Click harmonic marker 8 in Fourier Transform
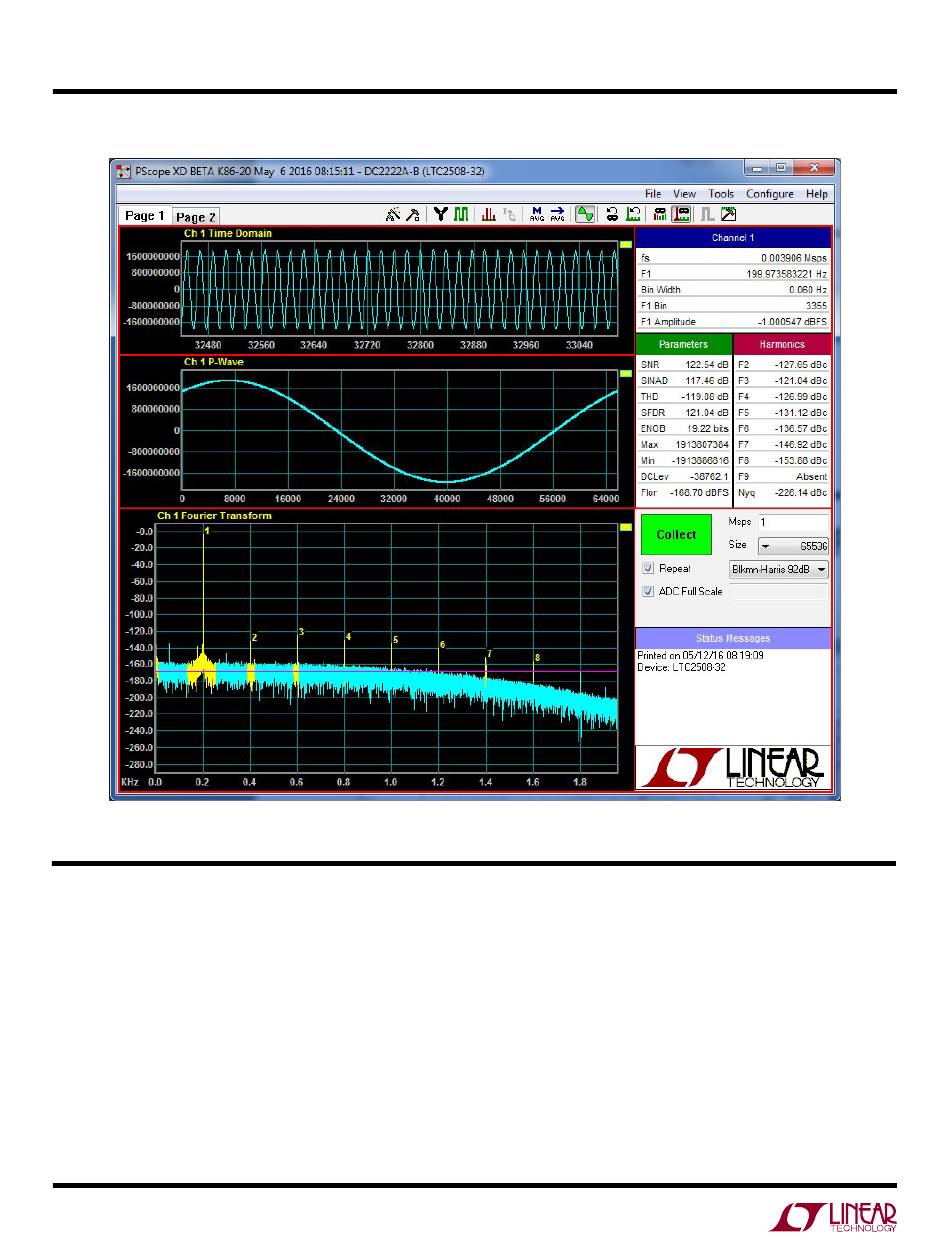Screen dimensions: 950x1241 coord(537,657)
